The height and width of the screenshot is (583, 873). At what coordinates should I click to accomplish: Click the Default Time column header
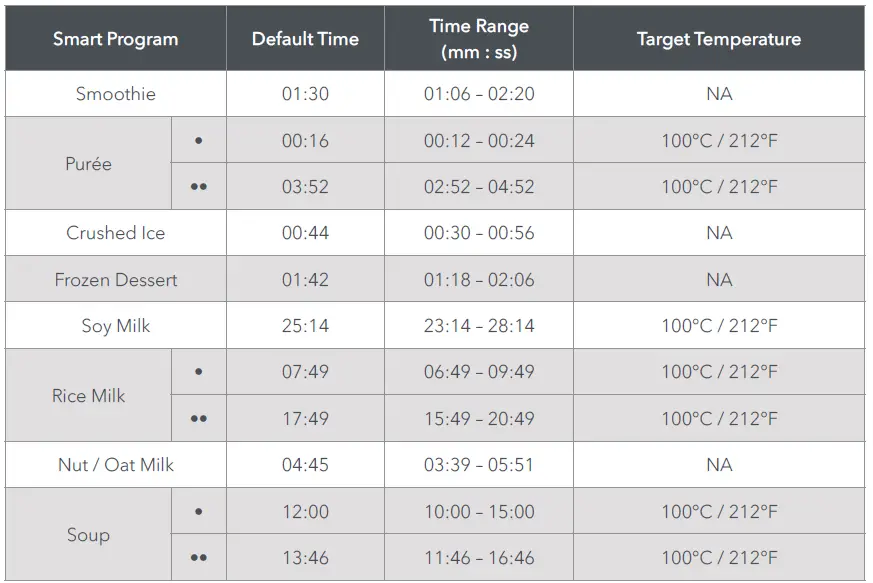pyautogui.click(x=305, y=40)
